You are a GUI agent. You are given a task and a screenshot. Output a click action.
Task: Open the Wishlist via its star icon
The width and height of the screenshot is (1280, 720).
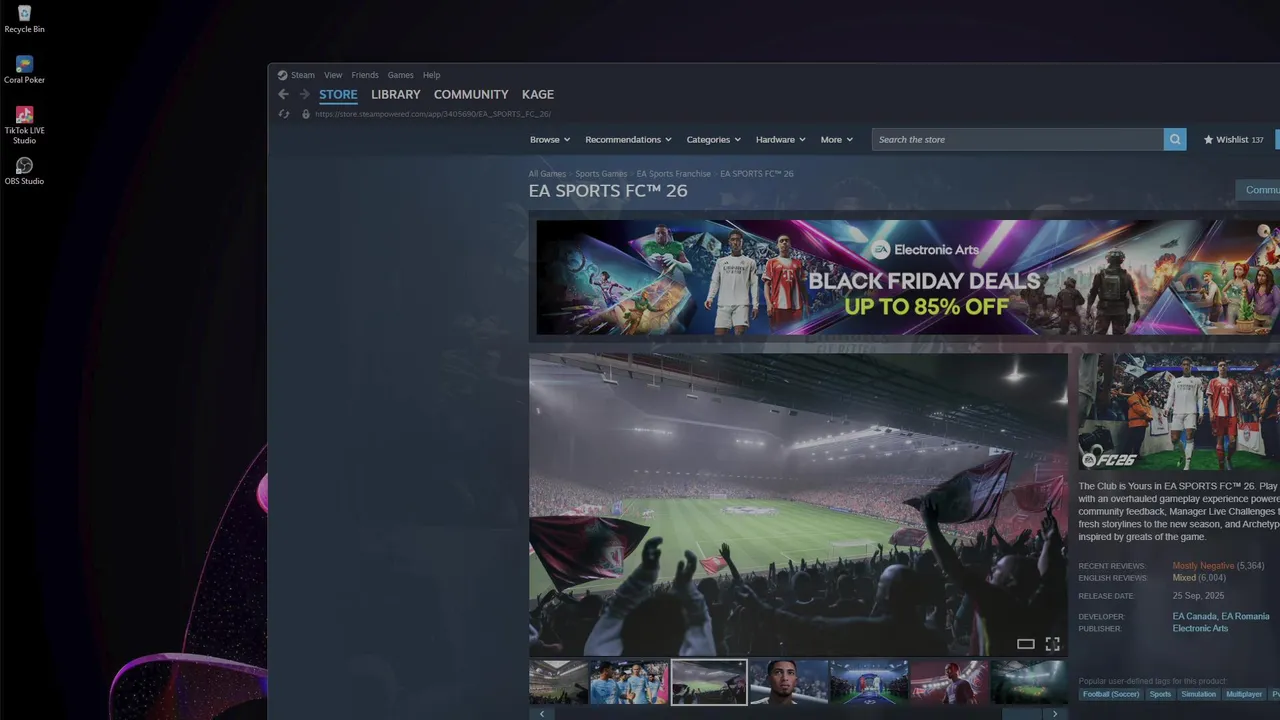pos(1208,140)
